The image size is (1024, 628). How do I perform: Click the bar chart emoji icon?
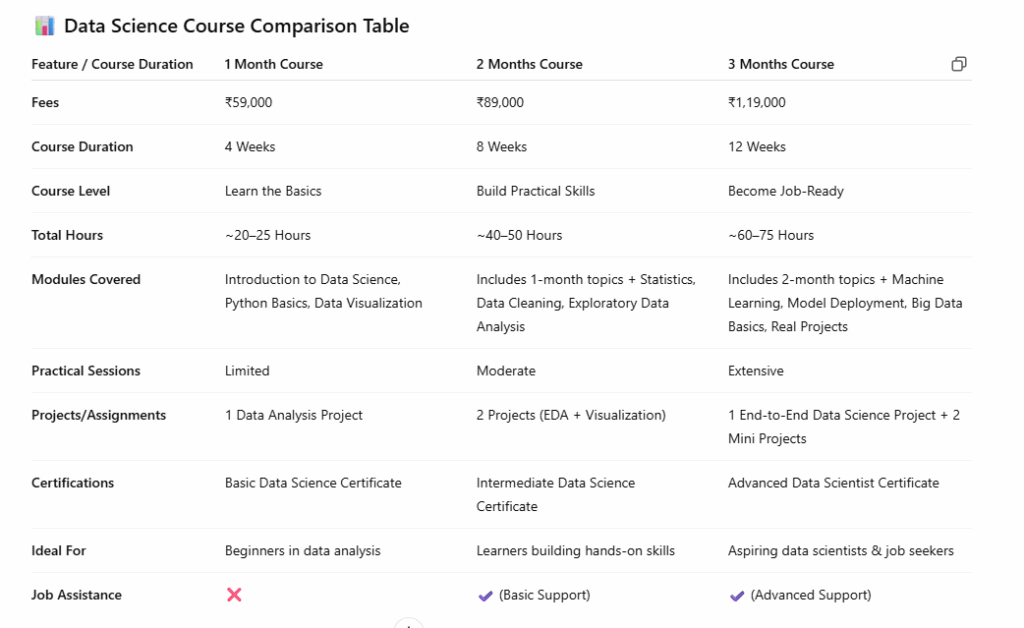pos(44,26)
